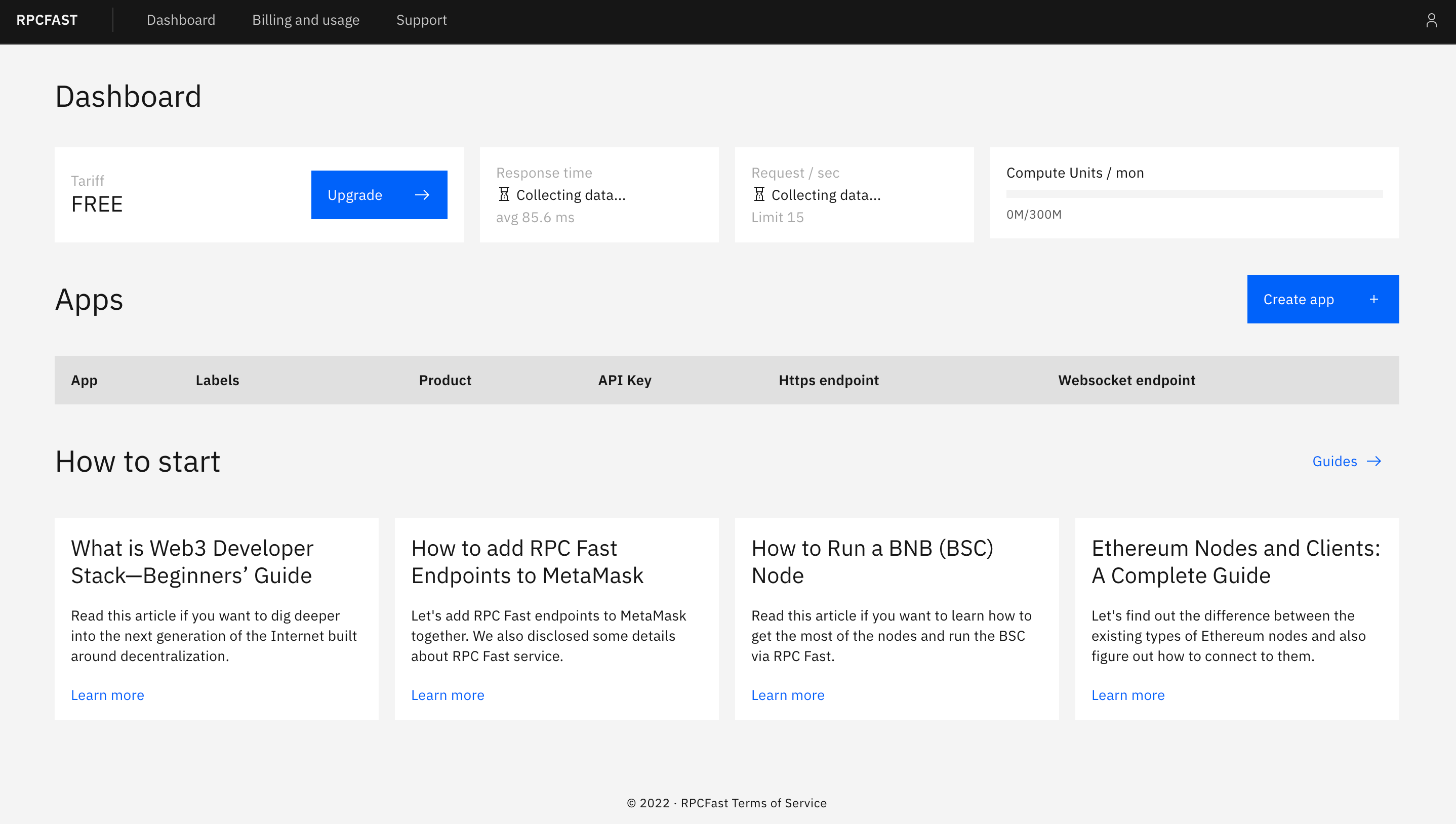The image size is (1456, 824).
Task: Click the RPCFAST logo
Action: pyautogui.click(x=47, y=20)
